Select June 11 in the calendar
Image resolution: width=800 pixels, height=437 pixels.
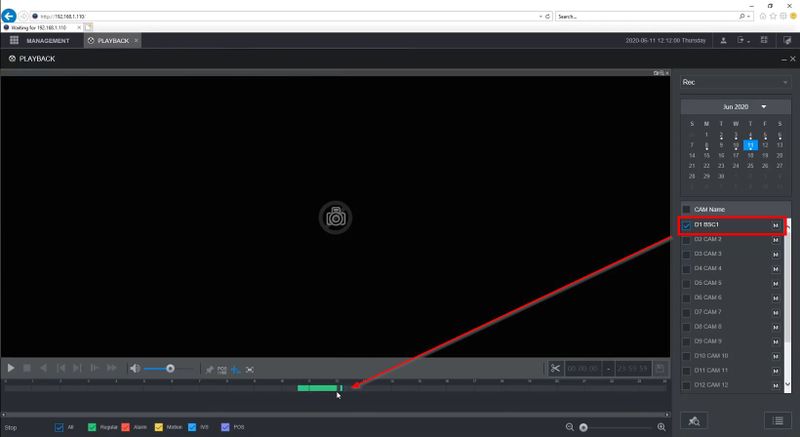click(751, 145)
